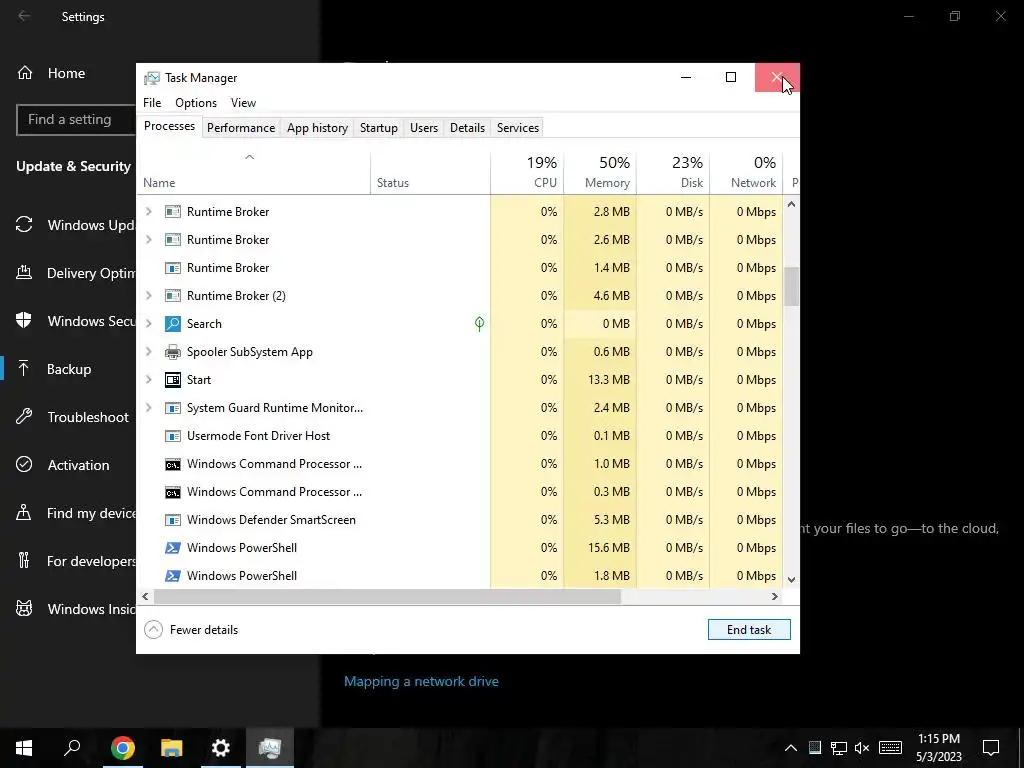The image size is (1024, 768).
Task: Switch to the App history tab
Action: tap(317, 128)
